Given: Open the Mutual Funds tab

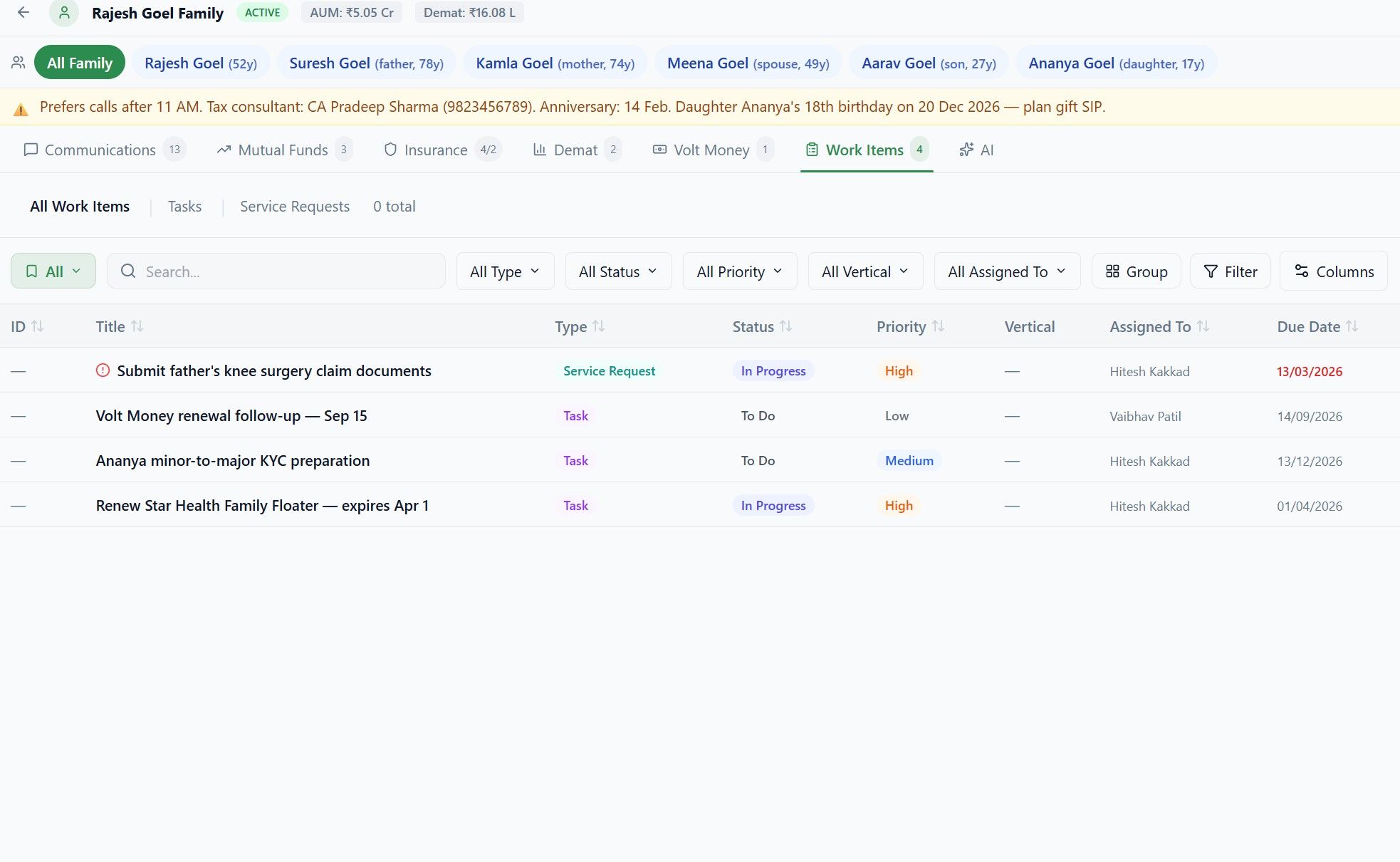Looking at the screenshot, I should [283, 150].
